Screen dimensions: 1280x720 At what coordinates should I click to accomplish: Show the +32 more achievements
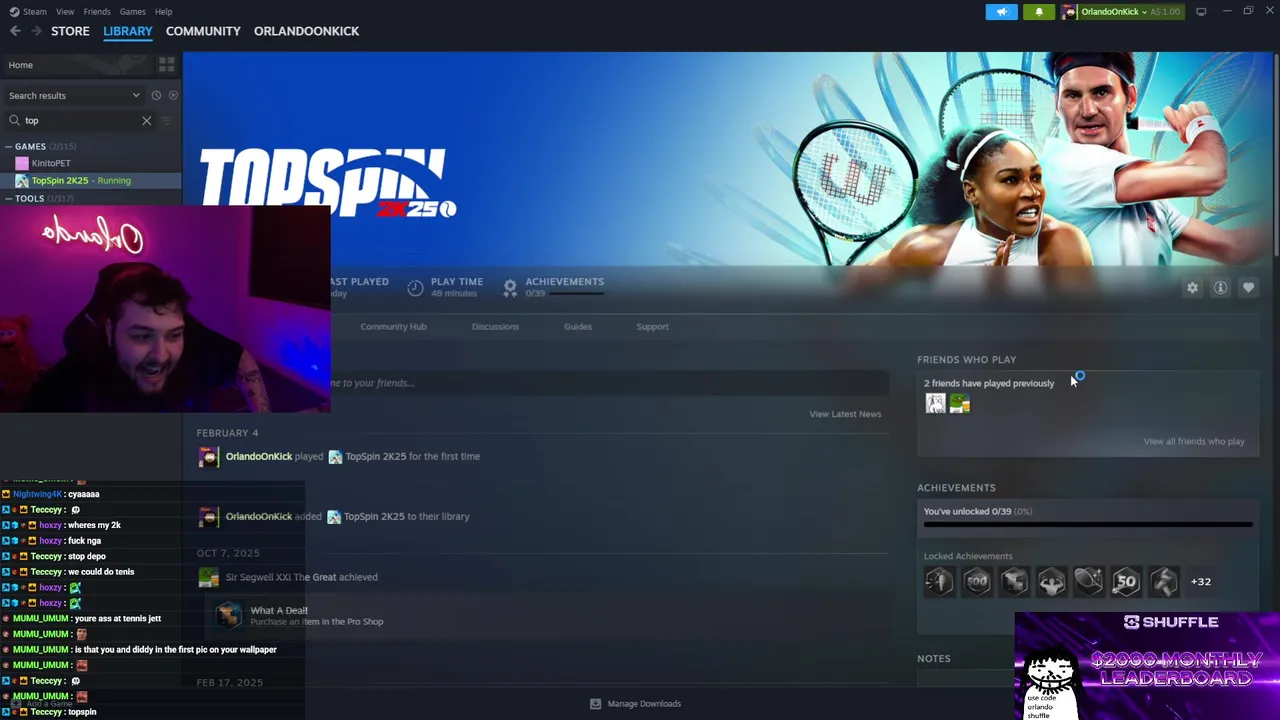1201,581
